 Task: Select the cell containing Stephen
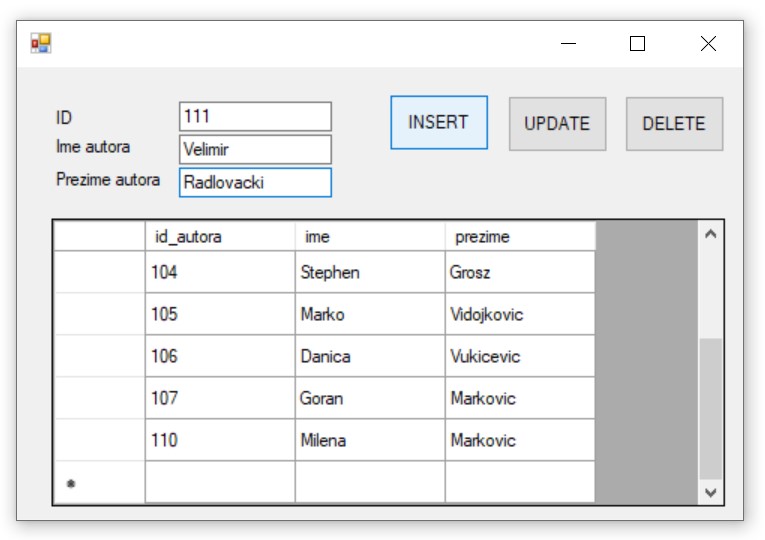point(370,272)
